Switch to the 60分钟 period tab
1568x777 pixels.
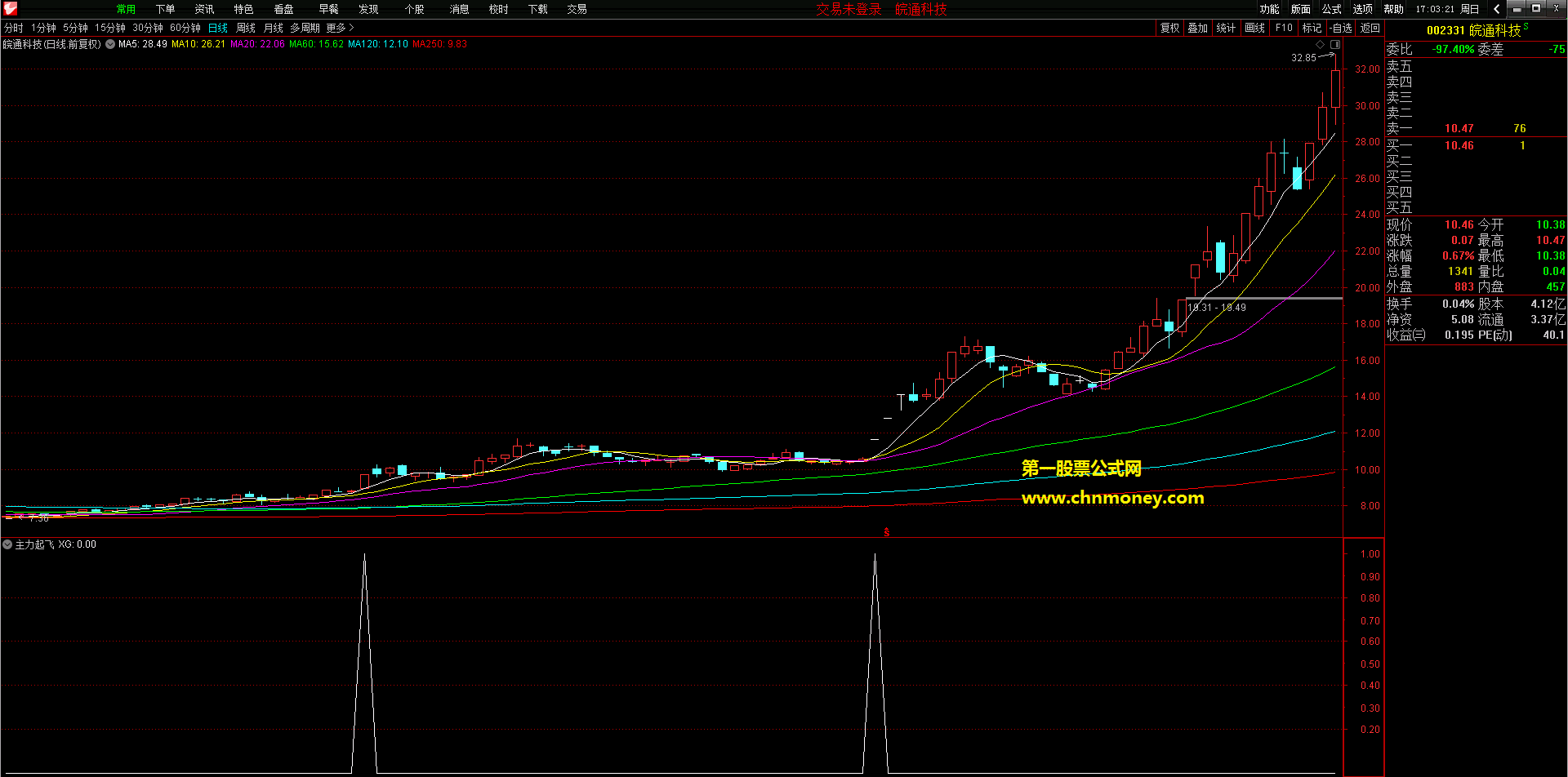[185, 28]
